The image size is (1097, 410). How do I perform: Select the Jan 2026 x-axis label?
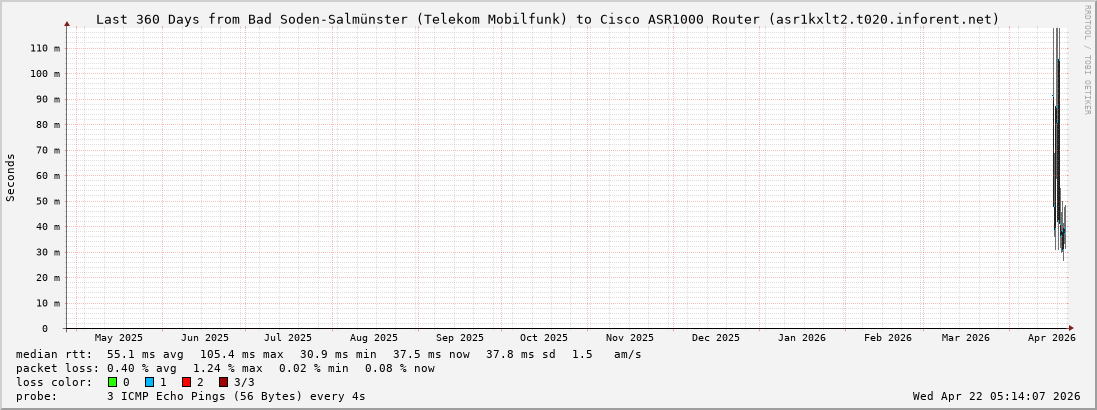pyautogui.click(x=802, y=339)
